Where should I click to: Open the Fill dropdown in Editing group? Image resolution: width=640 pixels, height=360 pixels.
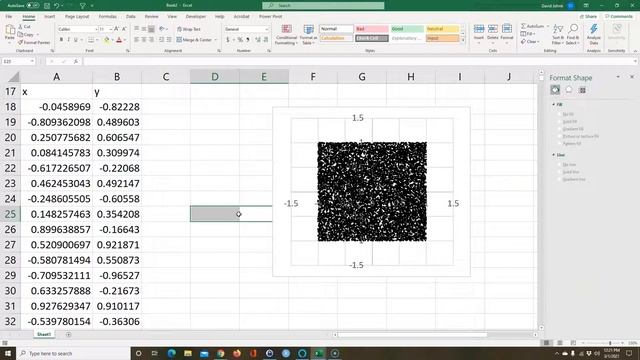click(x=528, y=34)
